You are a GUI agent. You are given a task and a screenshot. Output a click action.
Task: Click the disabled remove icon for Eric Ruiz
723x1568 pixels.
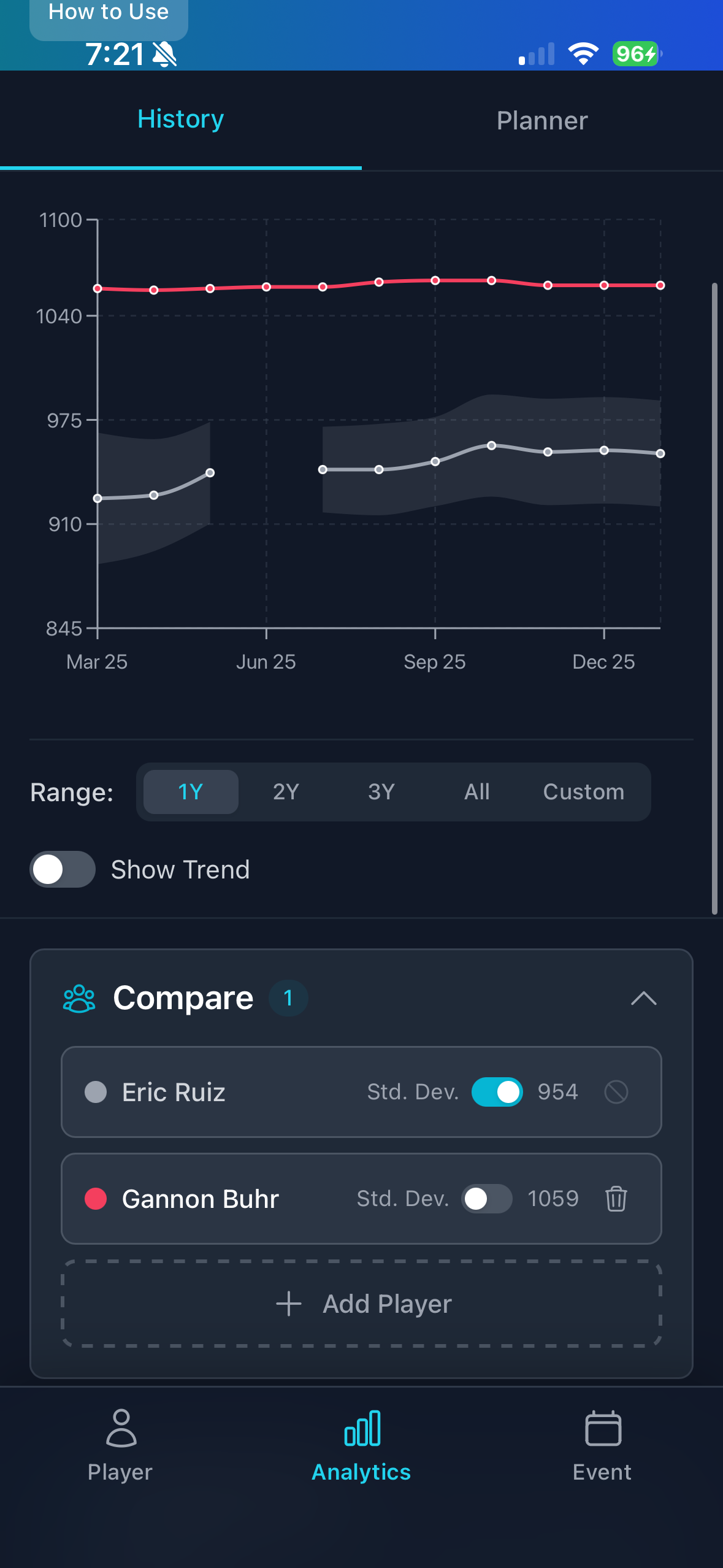coord(616,1092)
